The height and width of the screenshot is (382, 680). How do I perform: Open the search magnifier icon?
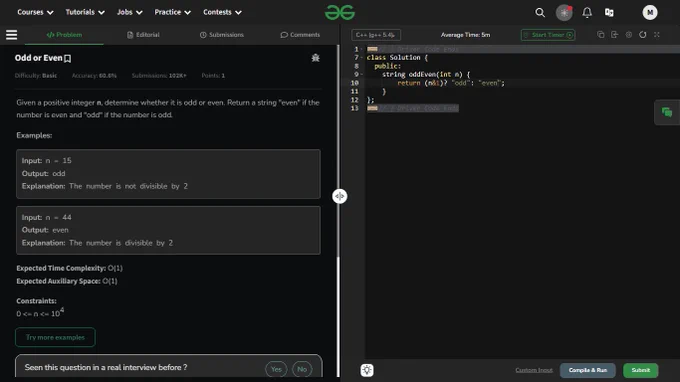coord(540,13)
